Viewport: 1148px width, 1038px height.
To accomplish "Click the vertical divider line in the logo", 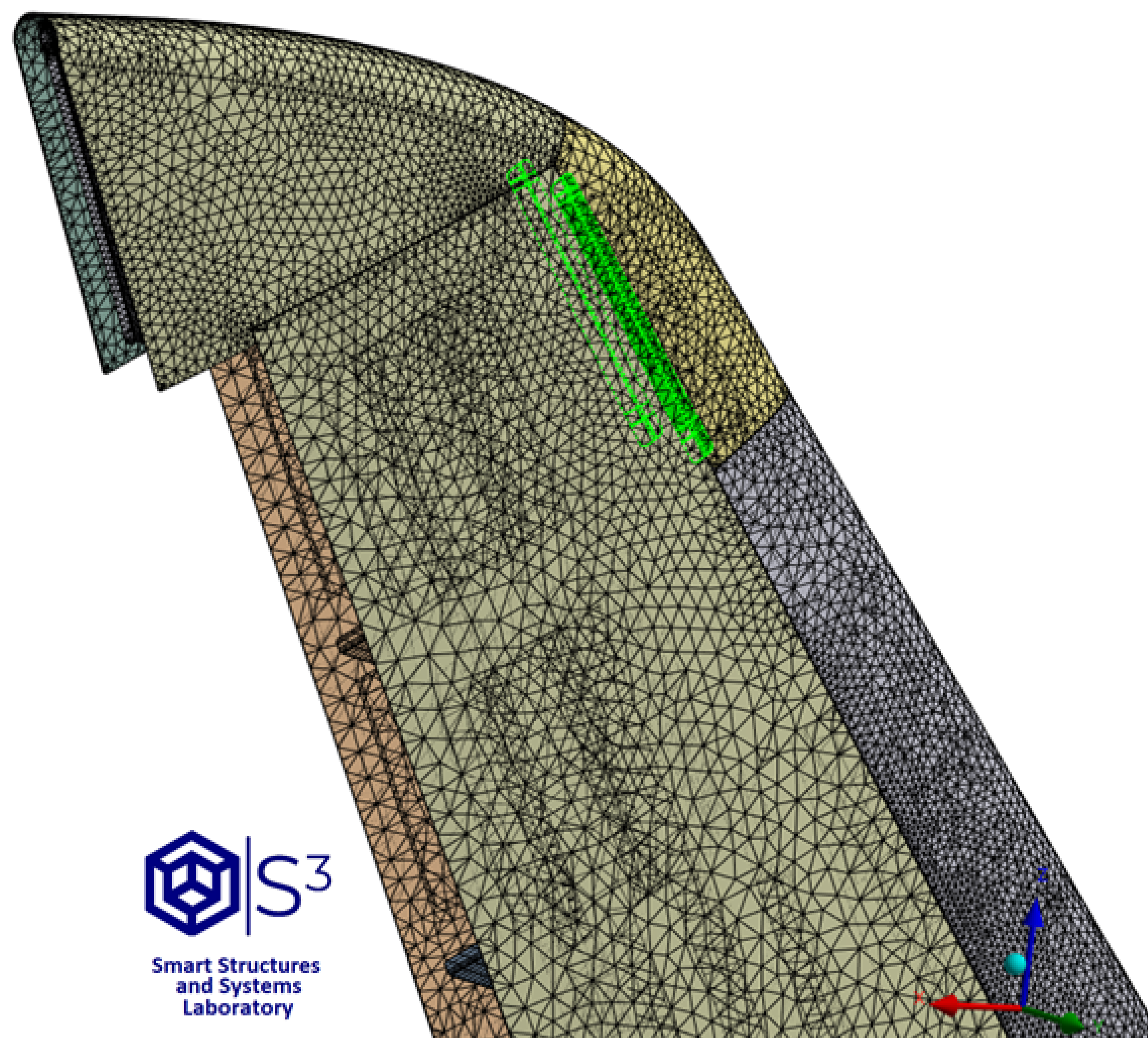I will click(248, 885).
